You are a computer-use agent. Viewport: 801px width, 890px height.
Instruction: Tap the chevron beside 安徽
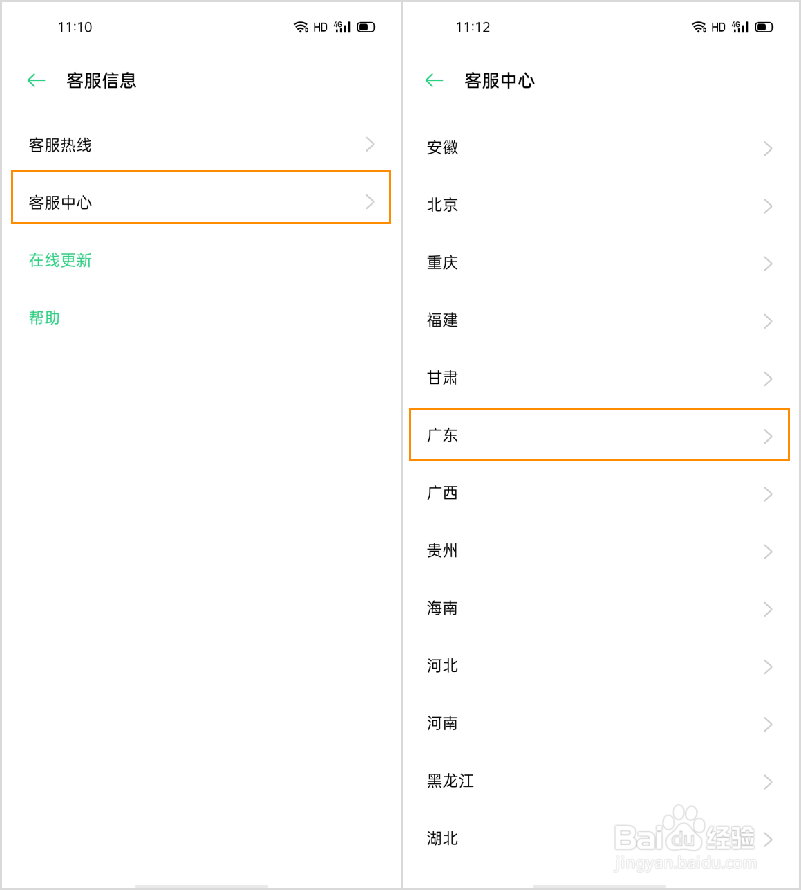point(768,149)
